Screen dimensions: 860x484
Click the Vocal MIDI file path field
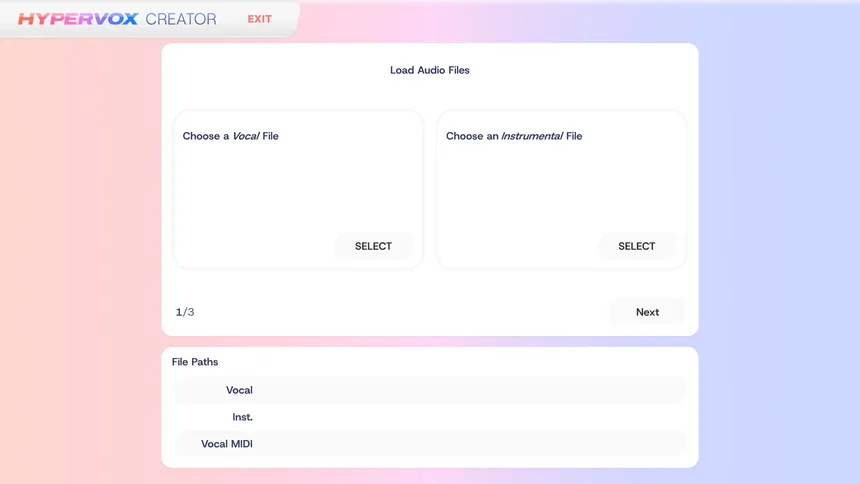click(x=470, y=444)
